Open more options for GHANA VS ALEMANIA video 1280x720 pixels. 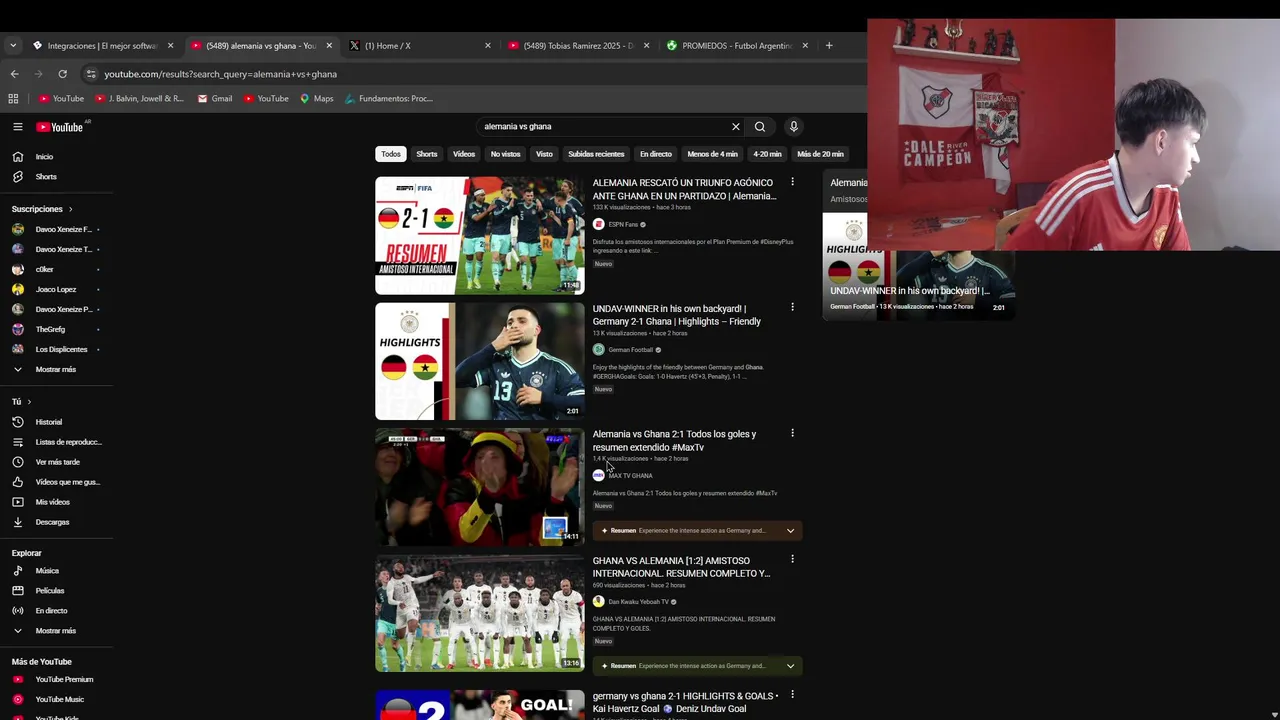[792, 559]
